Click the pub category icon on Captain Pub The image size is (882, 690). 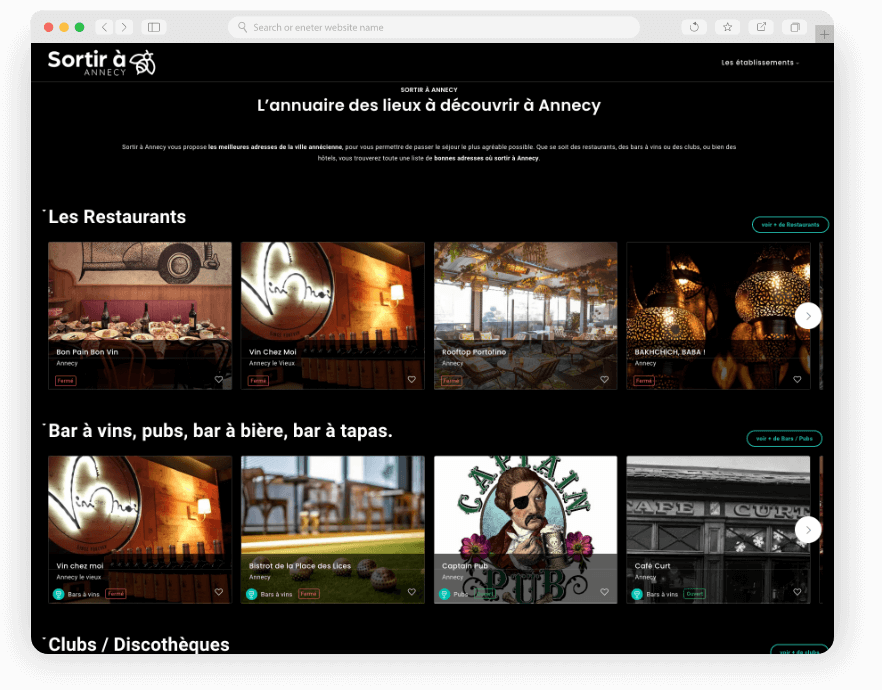point(444,594)
